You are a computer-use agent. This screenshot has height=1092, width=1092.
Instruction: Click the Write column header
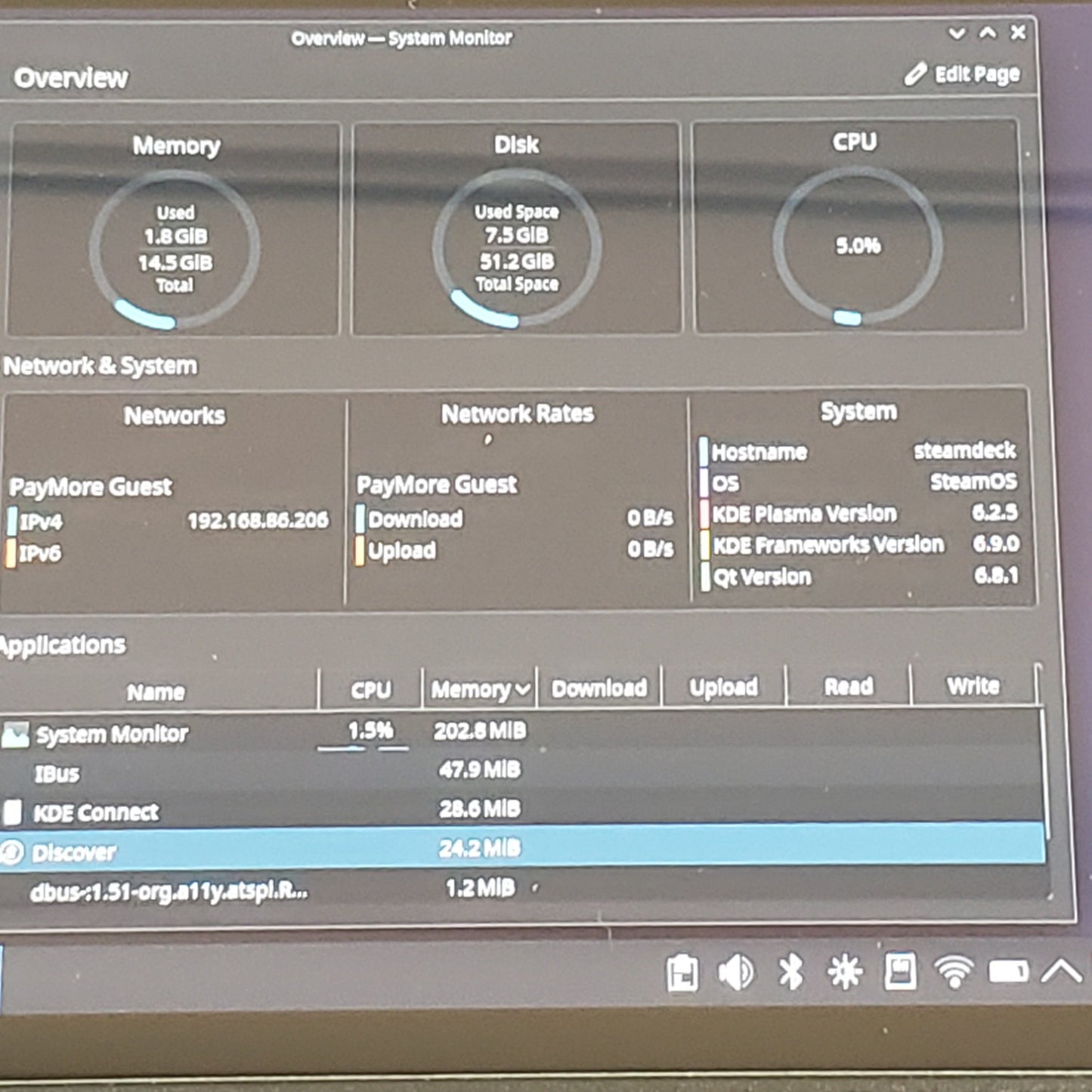pos(973,686)
